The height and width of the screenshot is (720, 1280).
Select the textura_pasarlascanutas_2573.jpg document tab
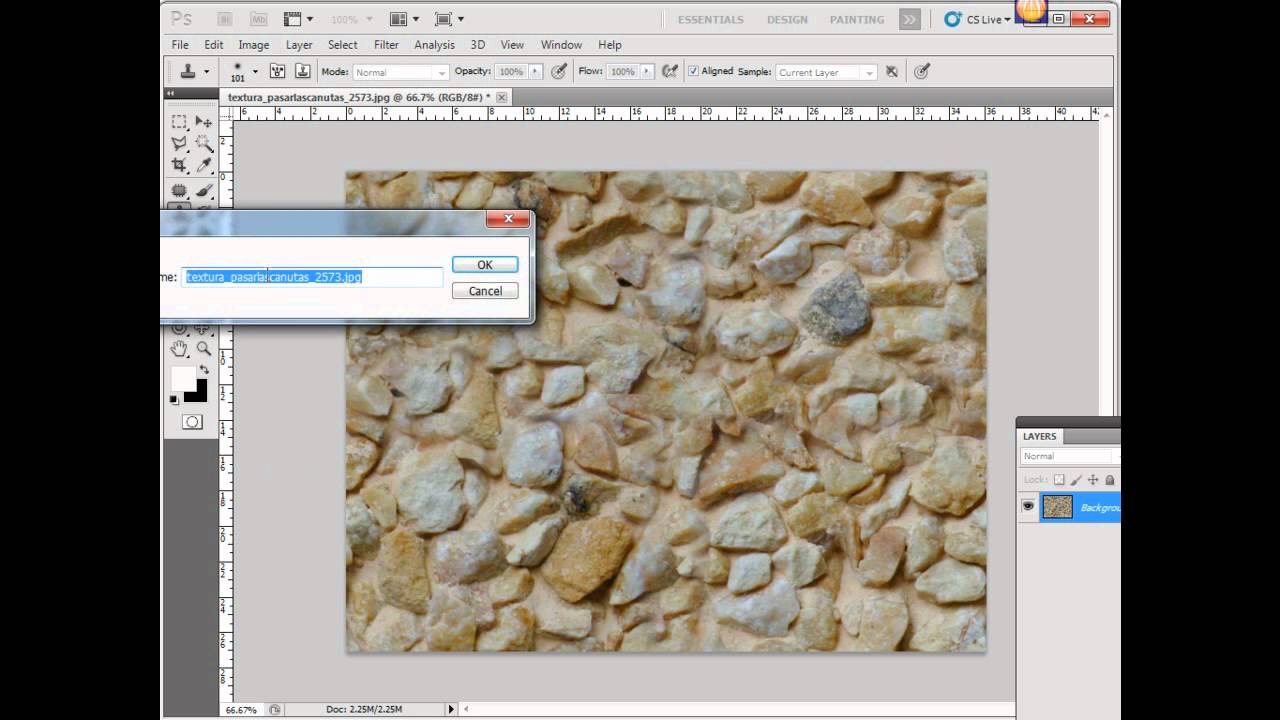tap(358, 97)
